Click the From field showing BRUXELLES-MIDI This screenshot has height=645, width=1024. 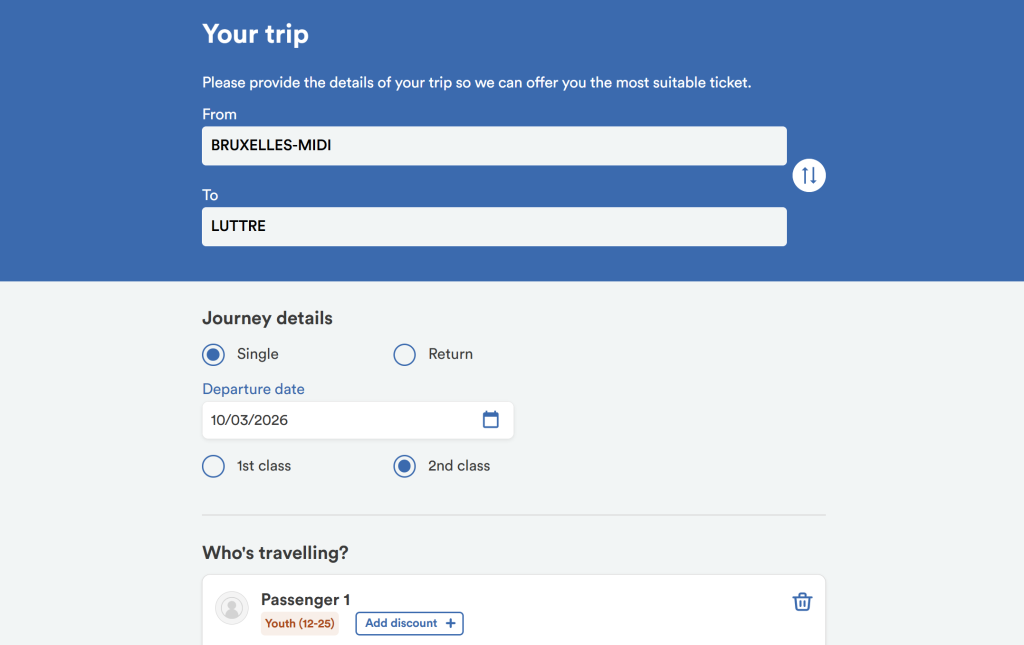click(494, 146)
